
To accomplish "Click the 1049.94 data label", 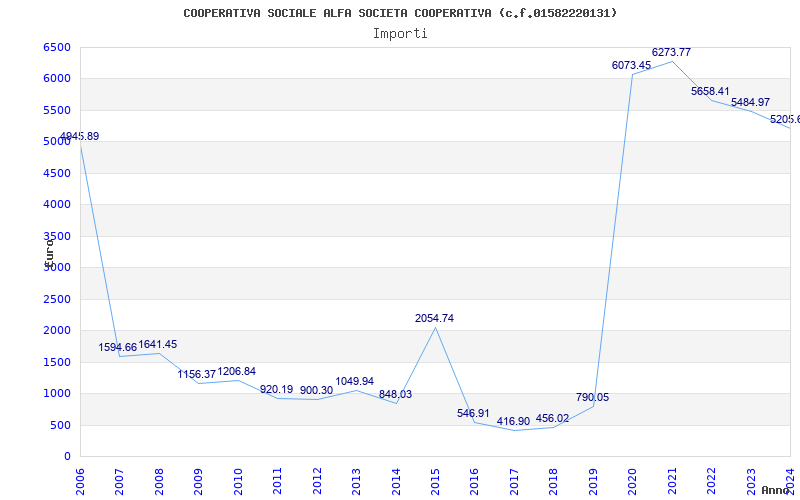I will point(355,381).
